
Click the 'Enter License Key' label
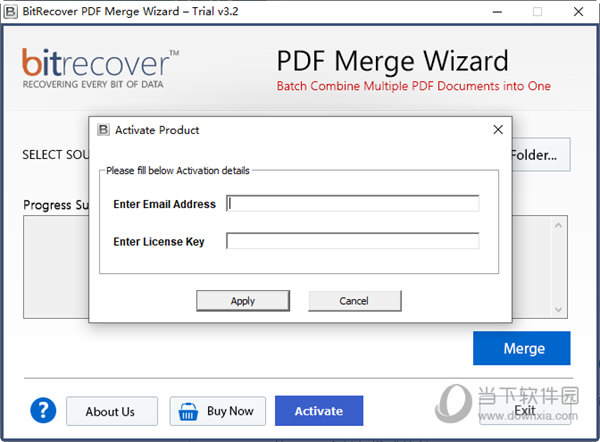click(159, 242)
